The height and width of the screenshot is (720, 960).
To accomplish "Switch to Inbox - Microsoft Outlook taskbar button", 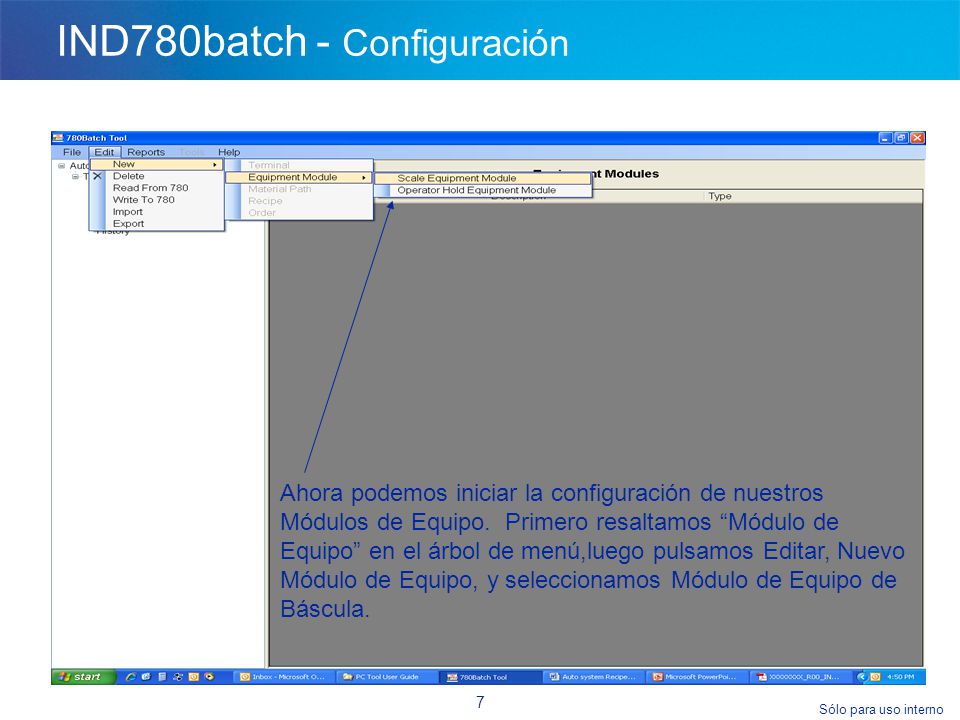I will pyautogui.click(x=283, y=677).
